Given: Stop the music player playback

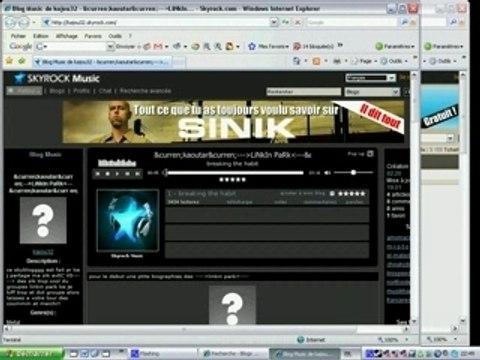Looking at the screenshot, I should (107, 174).
